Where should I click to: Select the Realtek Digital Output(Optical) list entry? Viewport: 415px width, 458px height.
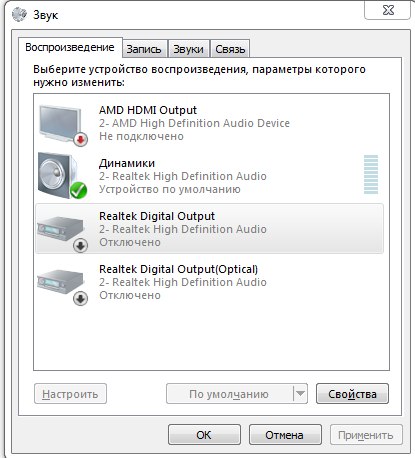pos(209,282)
